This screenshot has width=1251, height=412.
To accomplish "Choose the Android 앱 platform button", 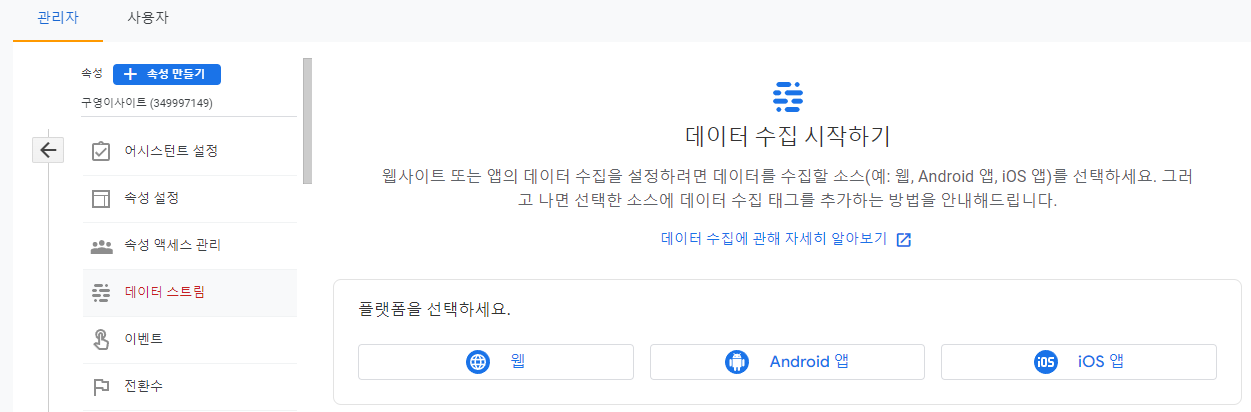I will [787, 362].
